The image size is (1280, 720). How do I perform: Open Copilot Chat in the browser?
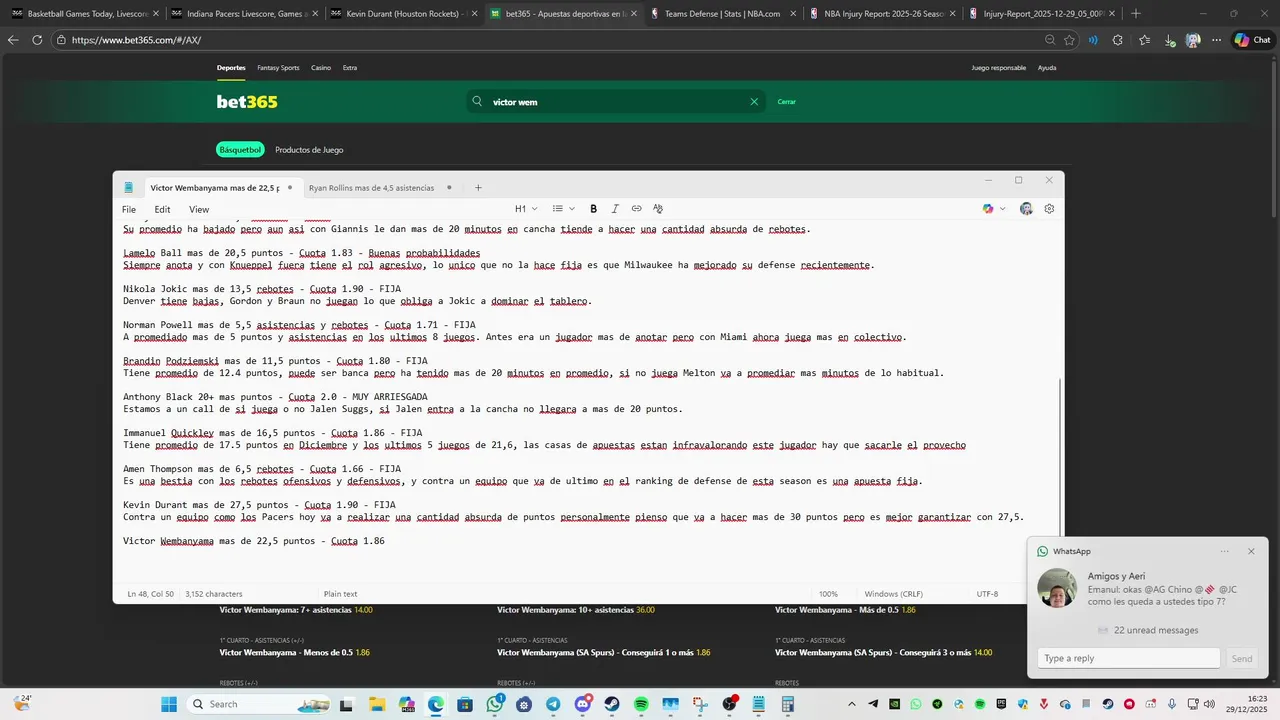pyautogui.click(x=1252, y=40)
